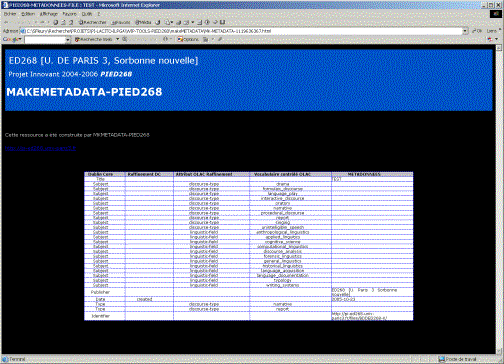Click the vertical scrollbar down arrow

coord(499,351)
